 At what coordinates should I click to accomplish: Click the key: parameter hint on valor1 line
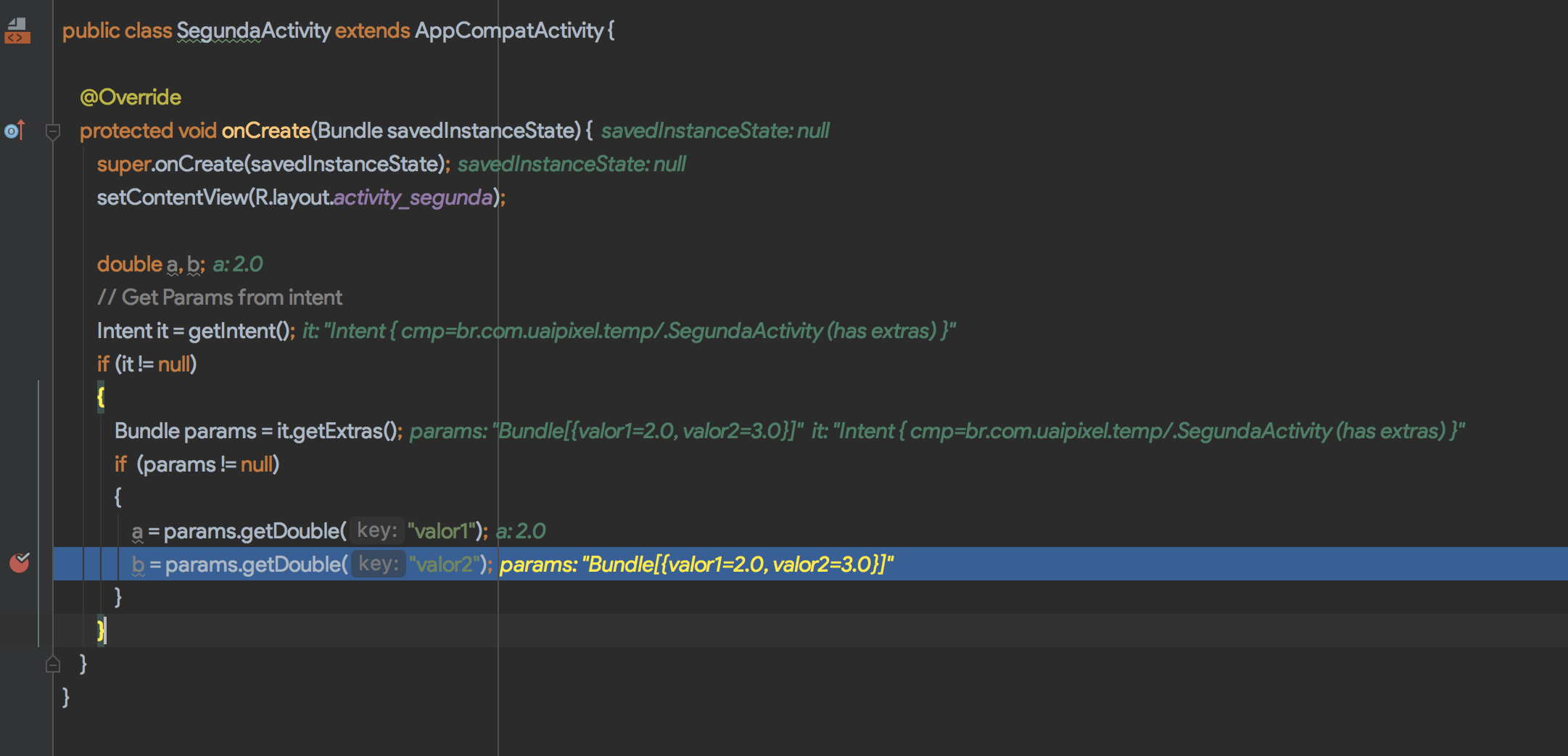[377, 530]
